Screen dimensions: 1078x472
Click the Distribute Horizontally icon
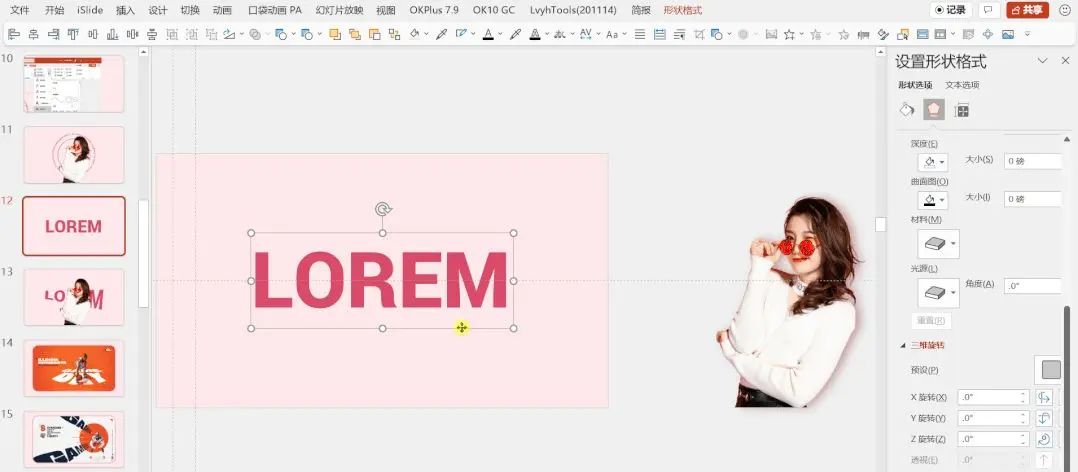132,34
